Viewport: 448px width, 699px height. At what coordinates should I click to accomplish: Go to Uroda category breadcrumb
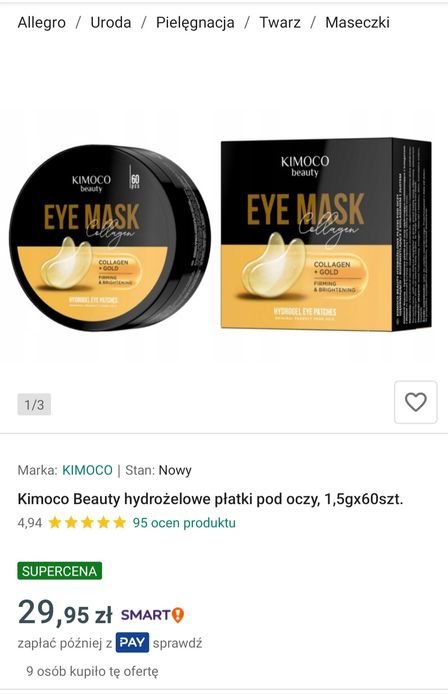tap(111, 22)
